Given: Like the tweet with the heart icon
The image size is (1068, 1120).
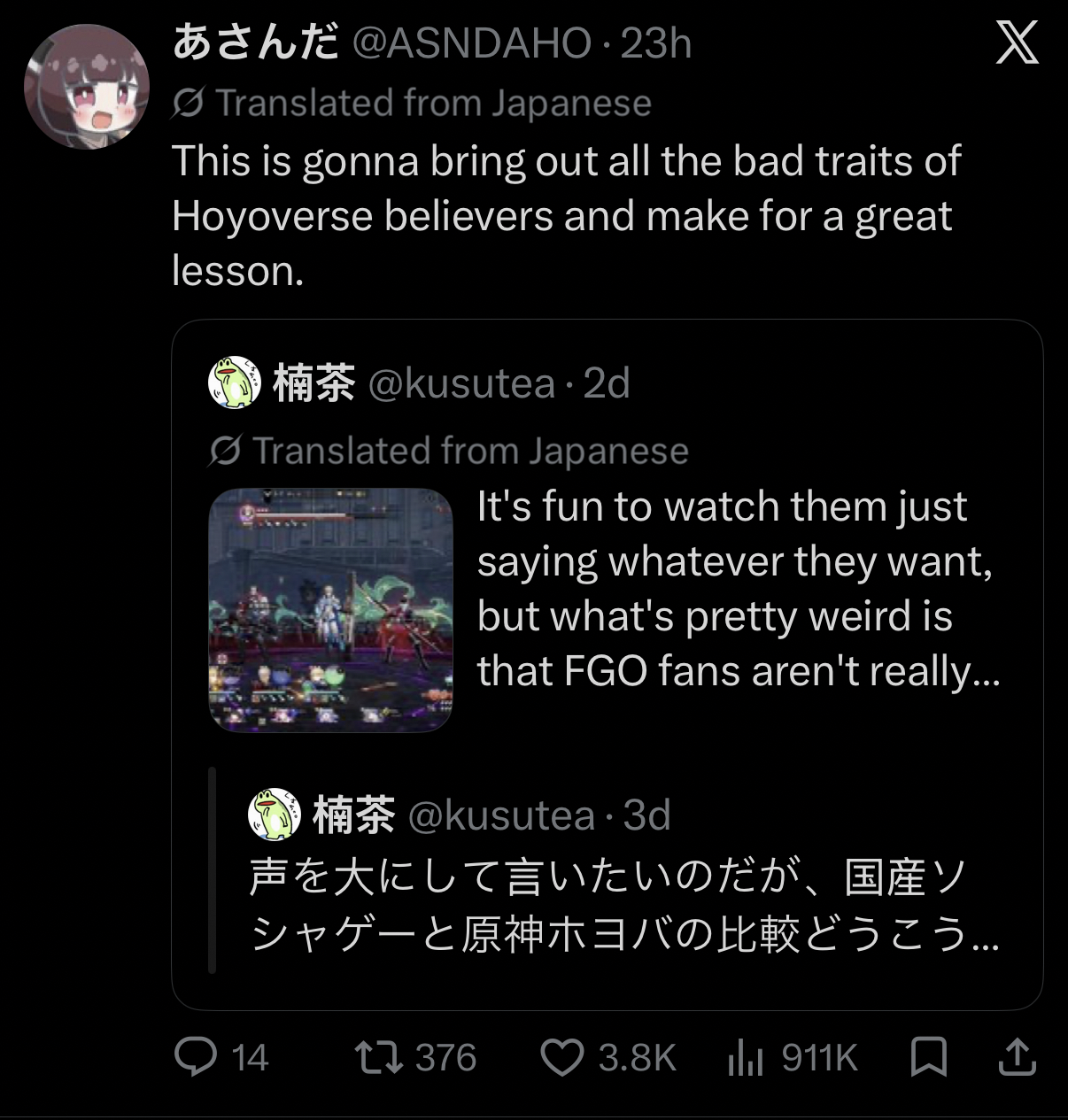Looking at the screenshot, I should pyautogui.click(x=562, y=1057).
